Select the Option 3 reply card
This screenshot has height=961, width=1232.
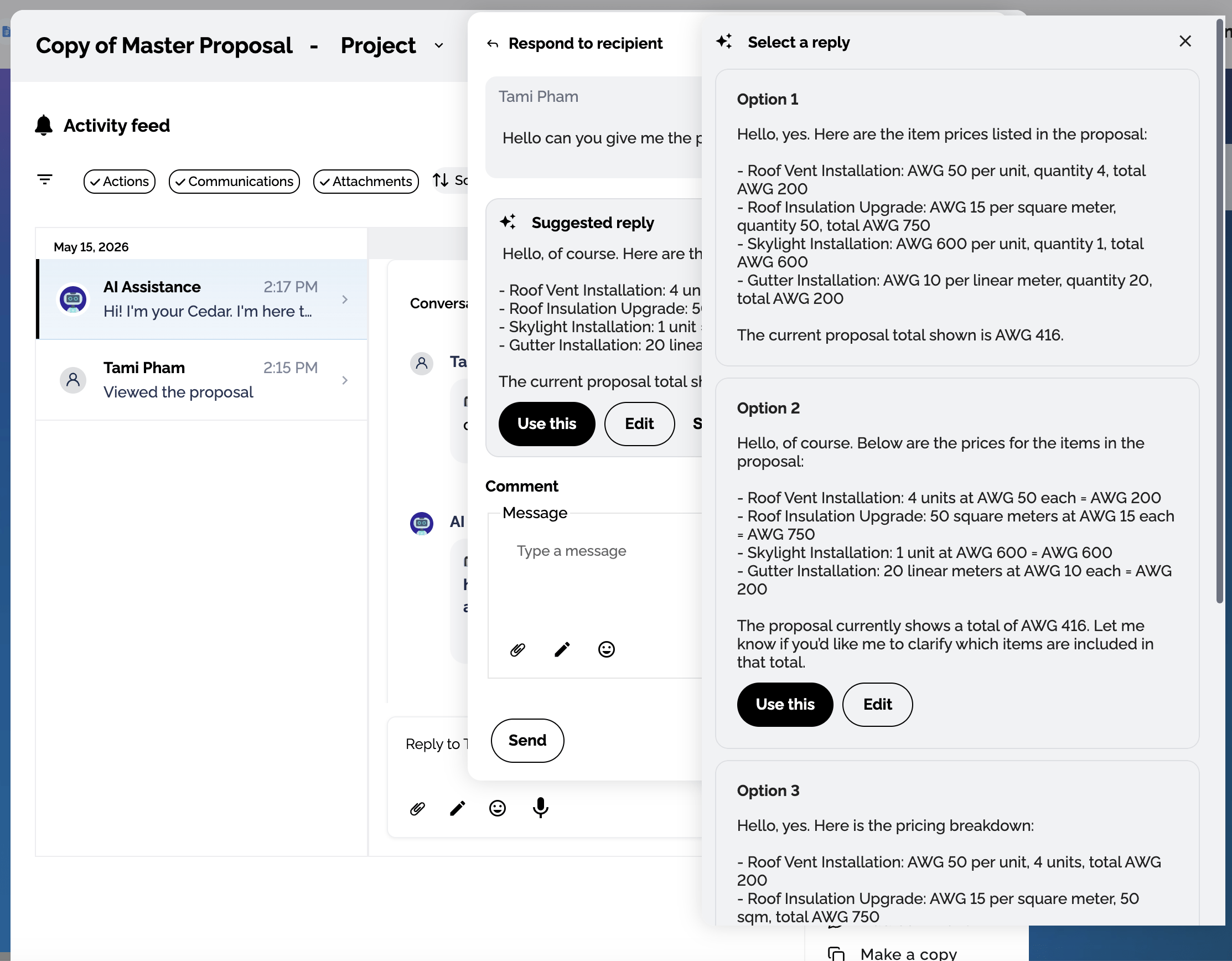(957, 843)
